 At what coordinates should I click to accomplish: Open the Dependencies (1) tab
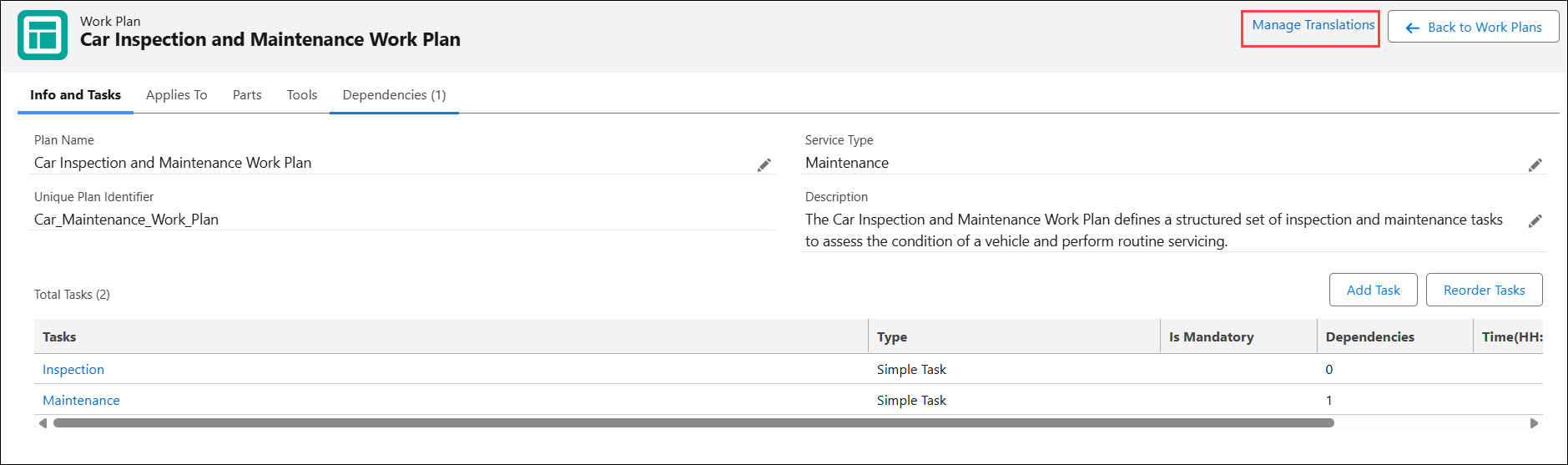point(394,95)
